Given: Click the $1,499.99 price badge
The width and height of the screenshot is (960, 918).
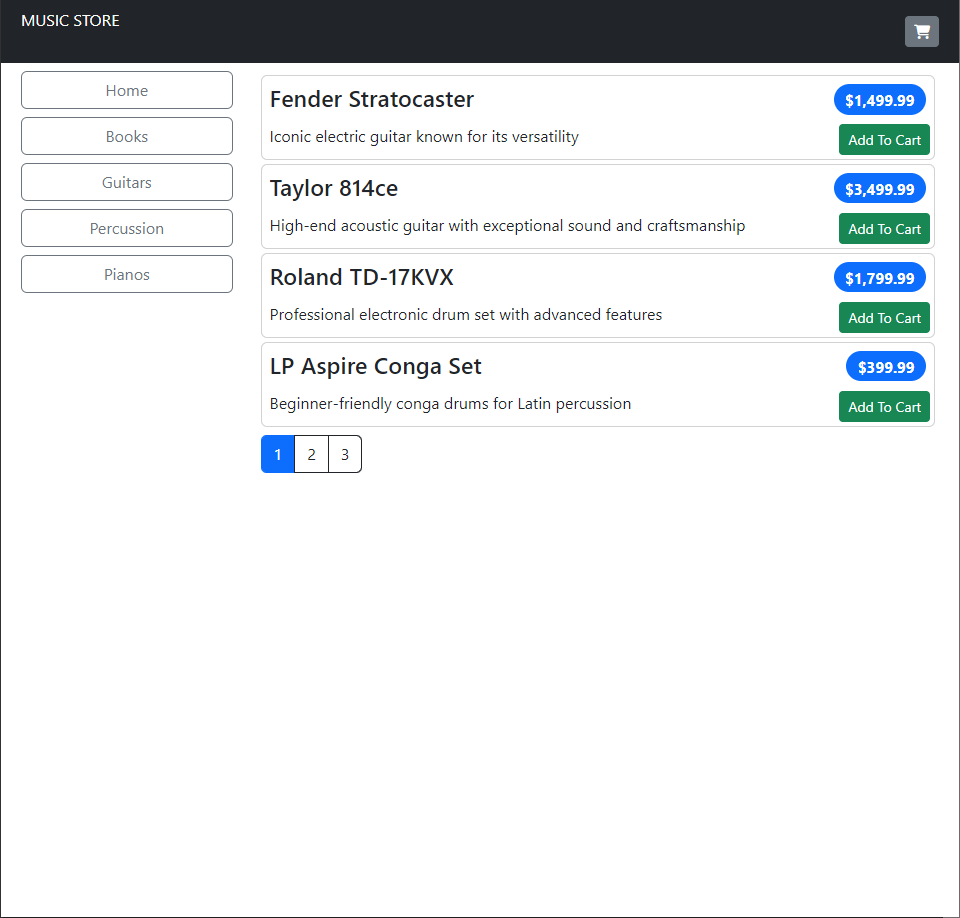Looking at the screenshot, I should pos(879,100).
